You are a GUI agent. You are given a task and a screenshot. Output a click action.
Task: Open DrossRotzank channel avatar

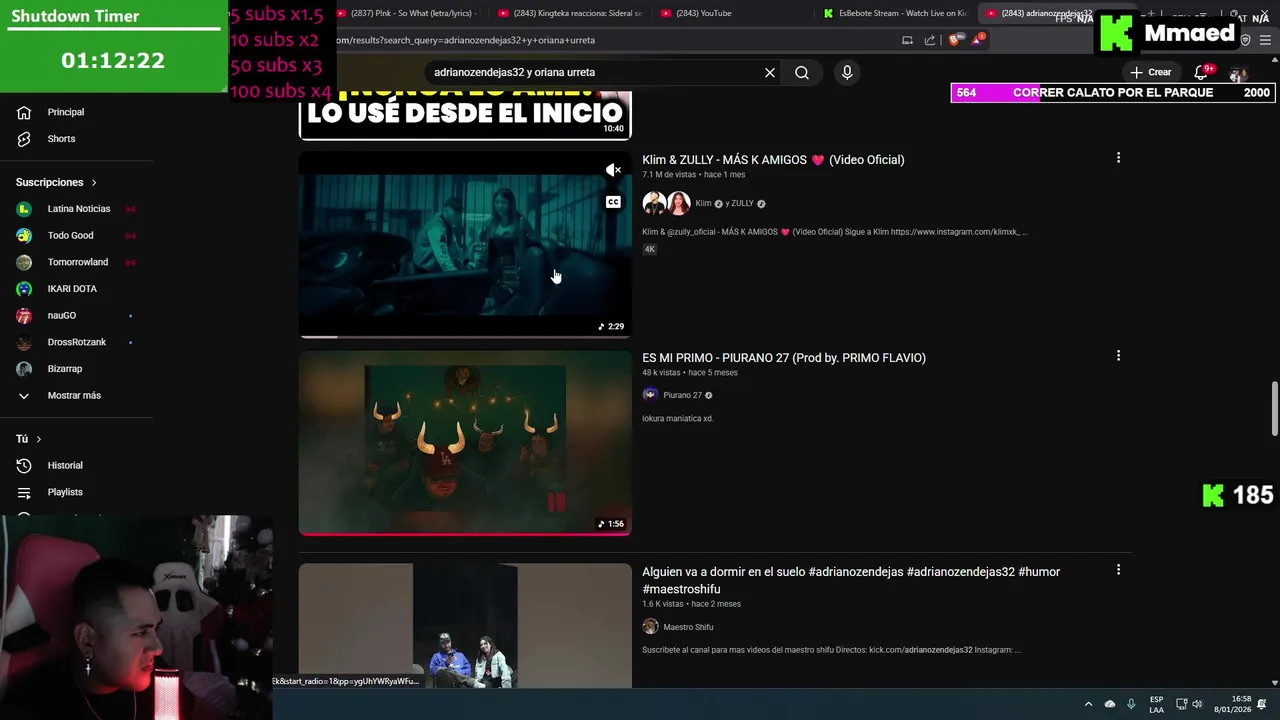point(24,342)
